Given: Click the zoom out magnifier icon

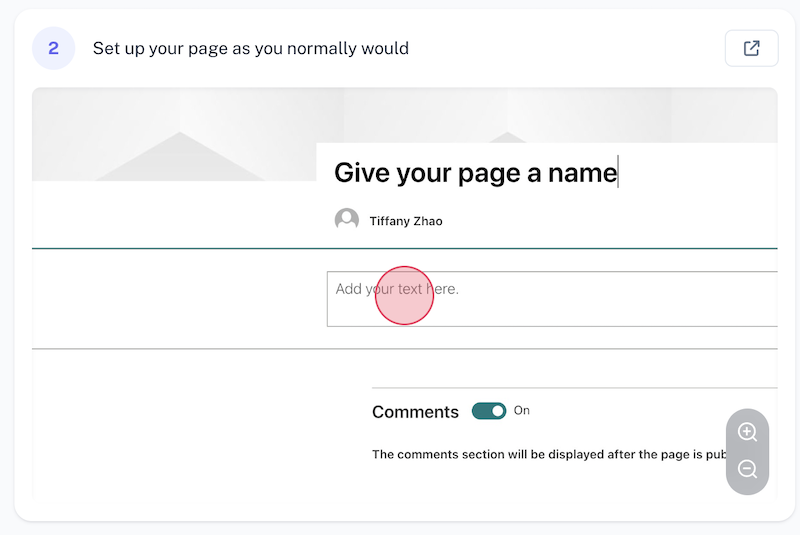Looking at the screenshot, I should pyautogui.click(x=747, y=469).
